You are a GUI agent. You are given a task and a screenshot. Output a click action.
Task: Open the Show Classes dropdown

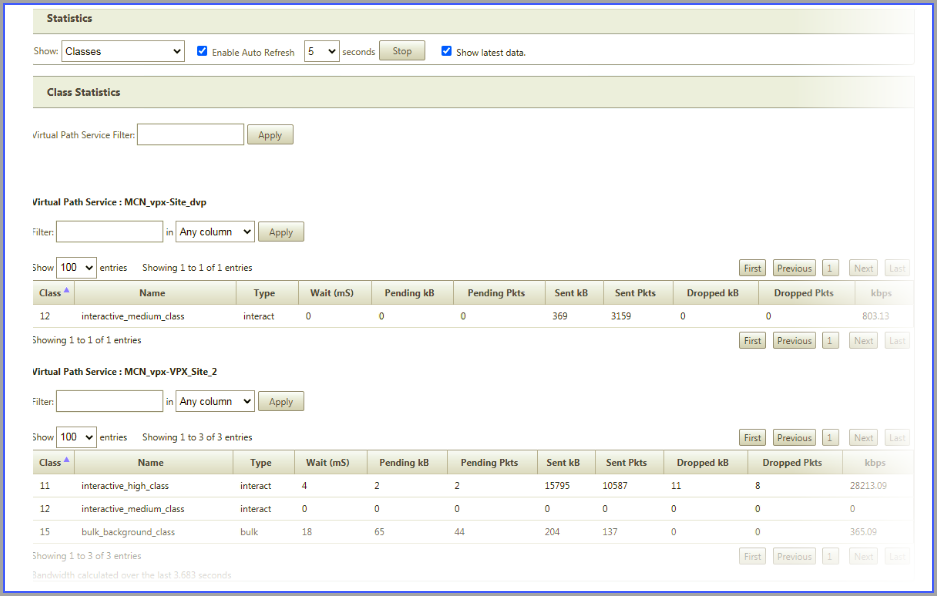point(123,51)
